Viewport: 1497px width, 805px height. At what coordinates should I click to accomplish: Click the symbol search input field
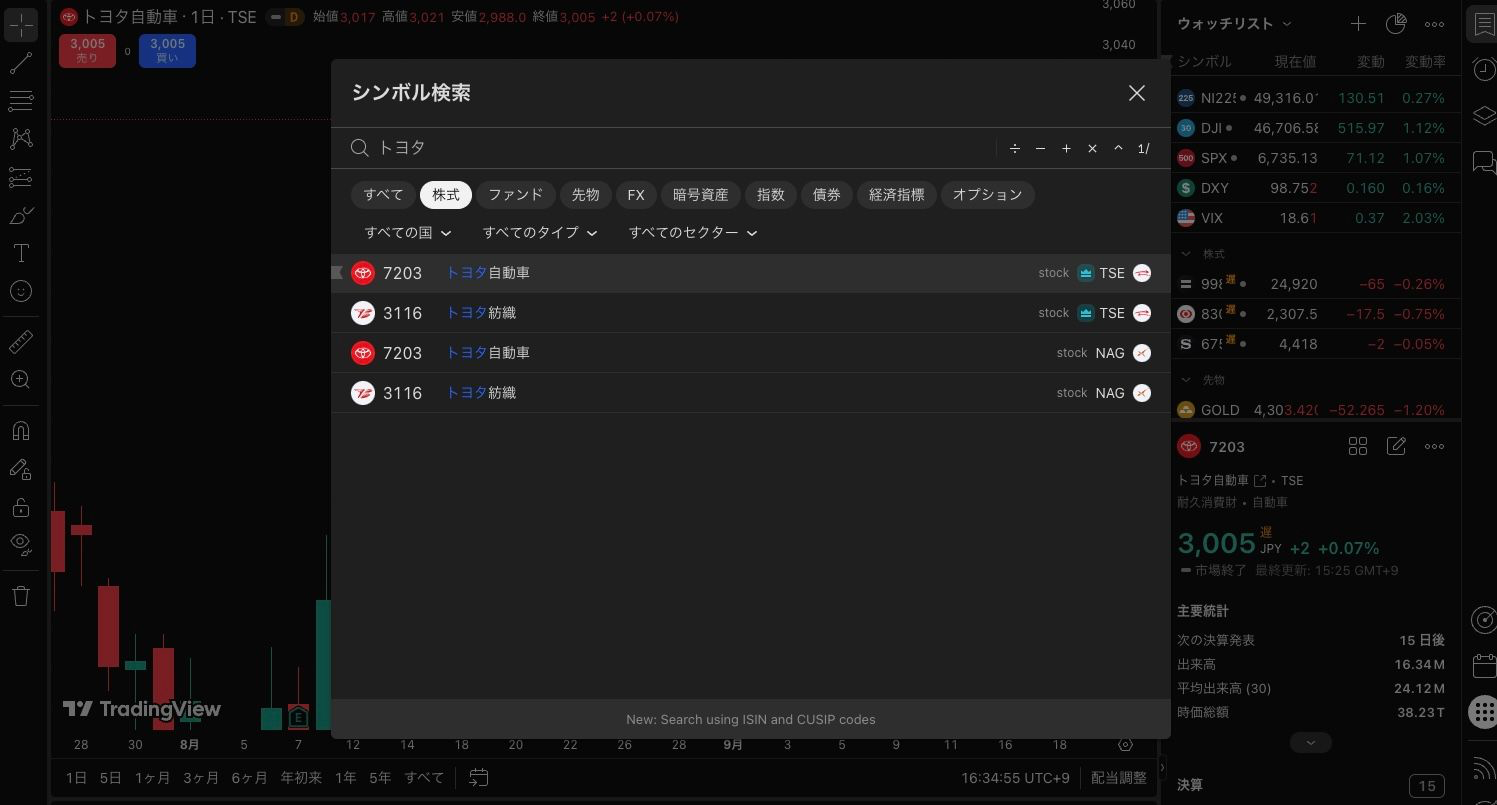coord(680,148)
